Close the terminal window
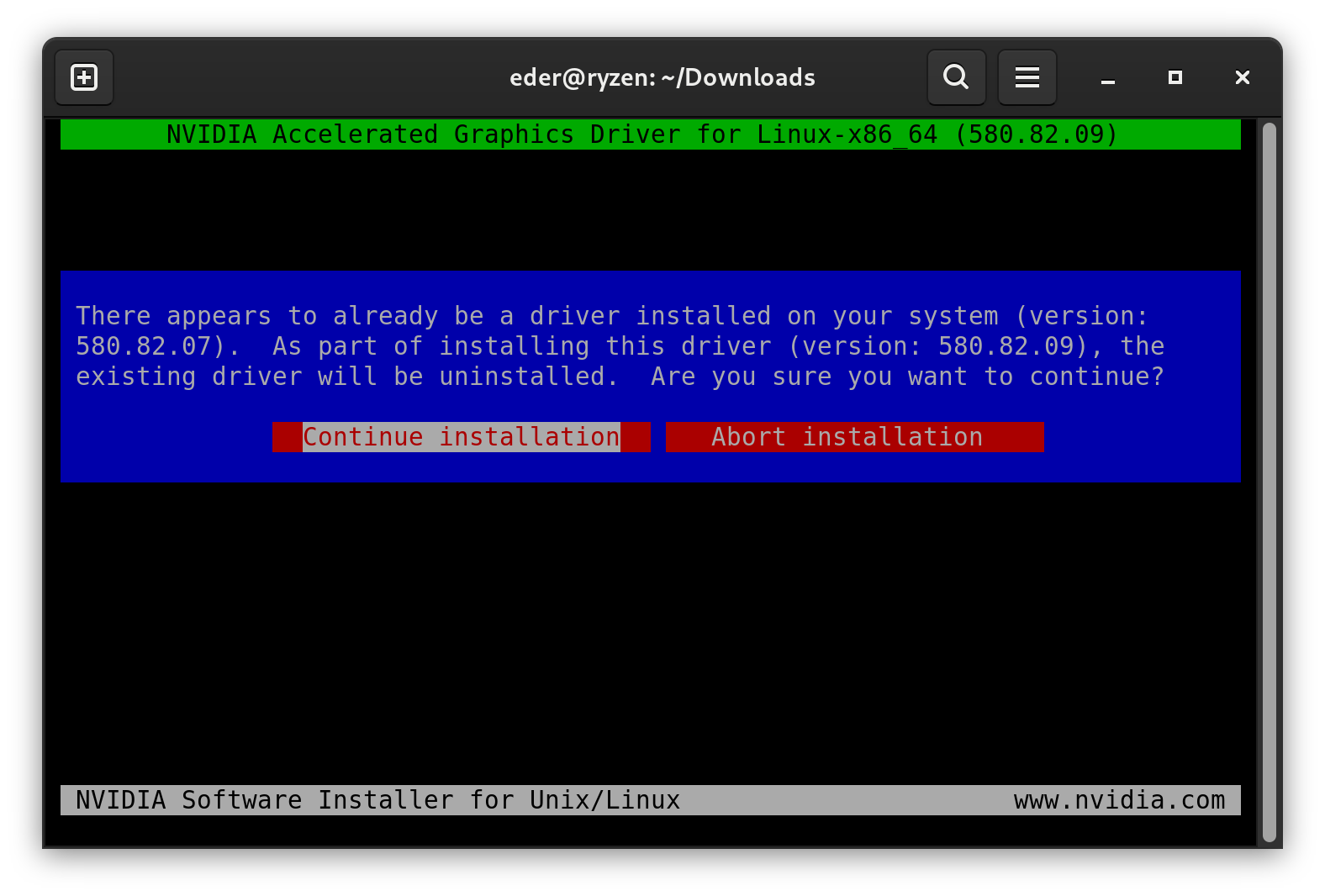 coord(1242,77)
